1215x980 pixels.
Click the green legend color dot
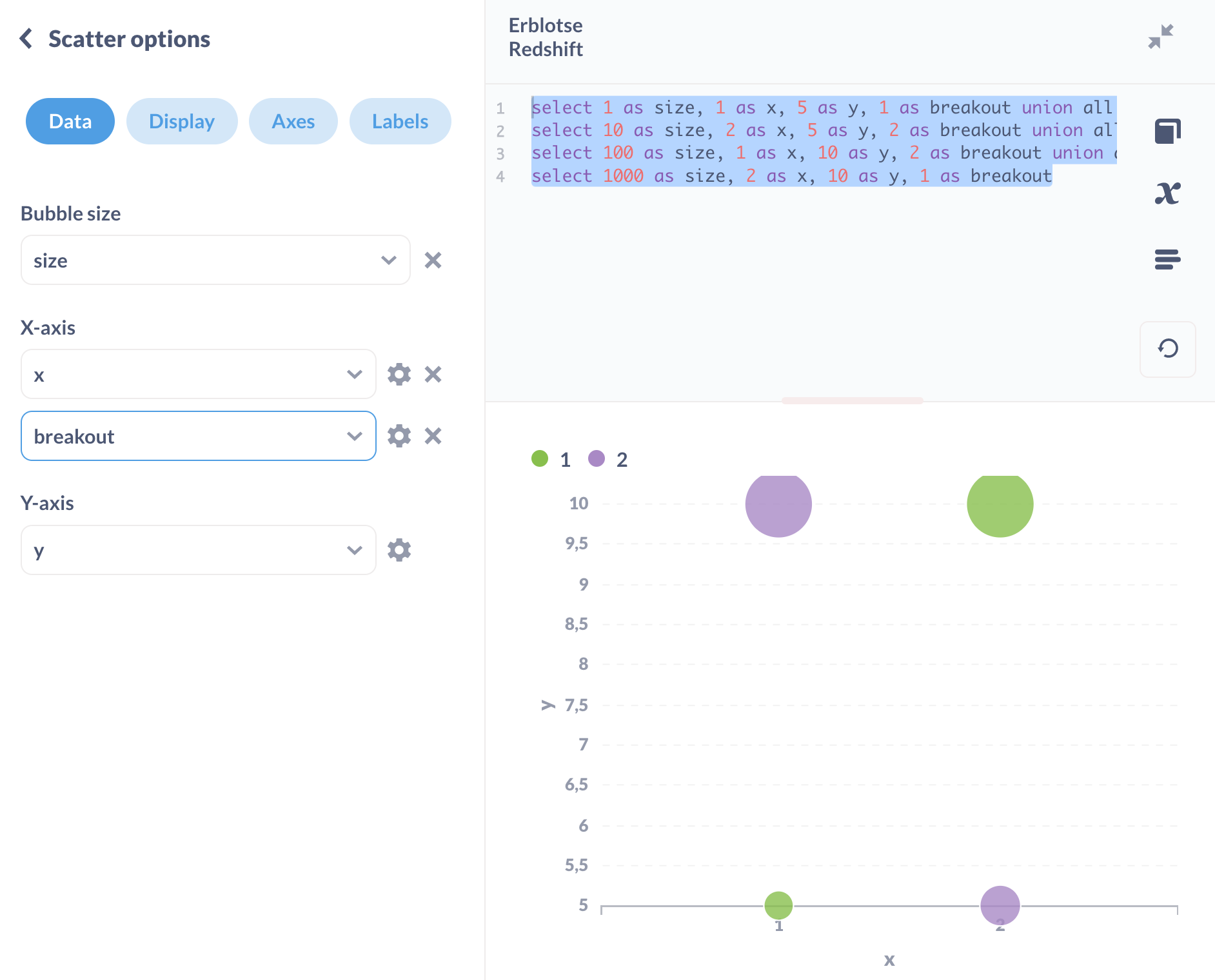(x=540, y=459)
